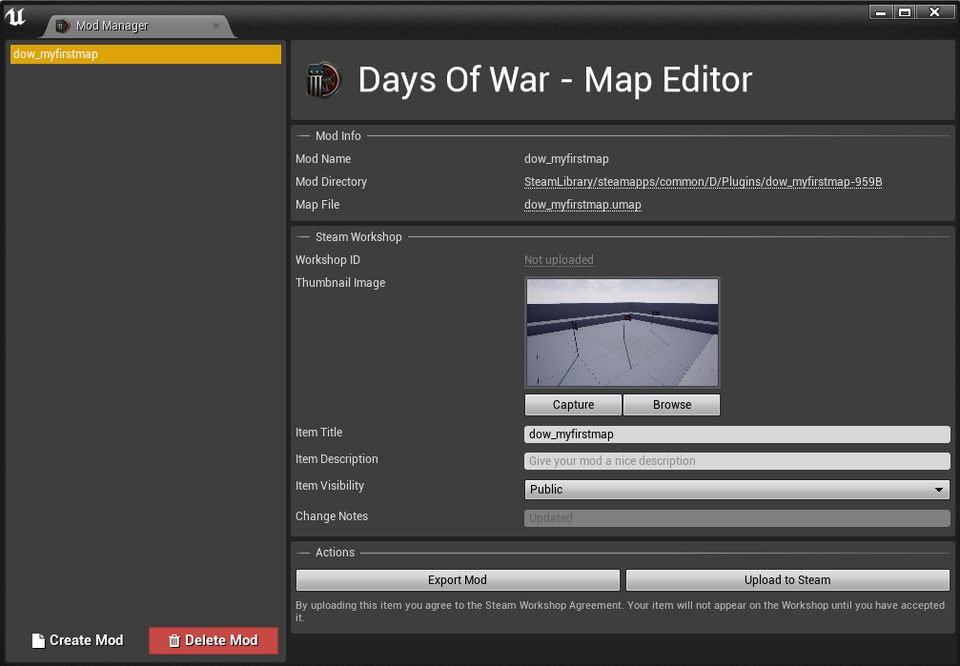Focus the Item Description field

click(737, 461)
